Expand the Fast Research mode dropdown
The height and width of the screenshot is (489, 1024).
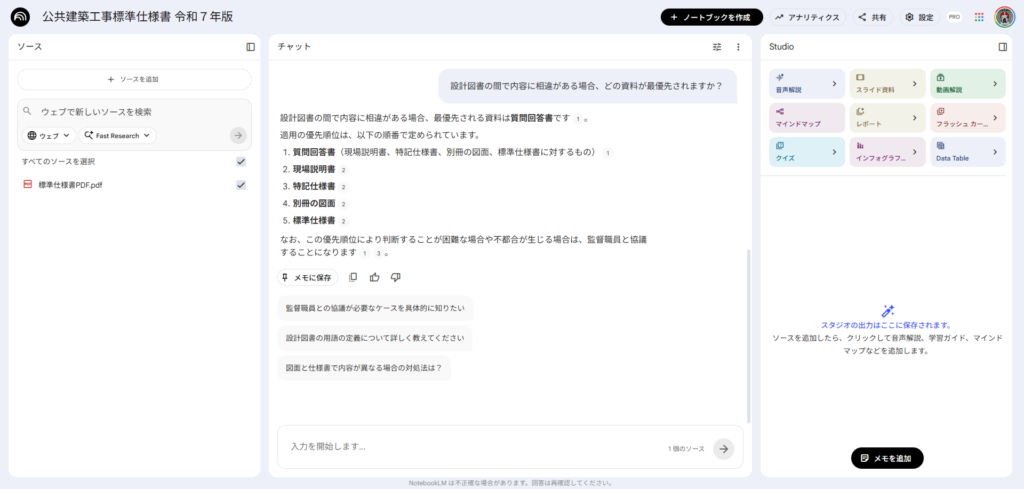(x=118, y=135)
